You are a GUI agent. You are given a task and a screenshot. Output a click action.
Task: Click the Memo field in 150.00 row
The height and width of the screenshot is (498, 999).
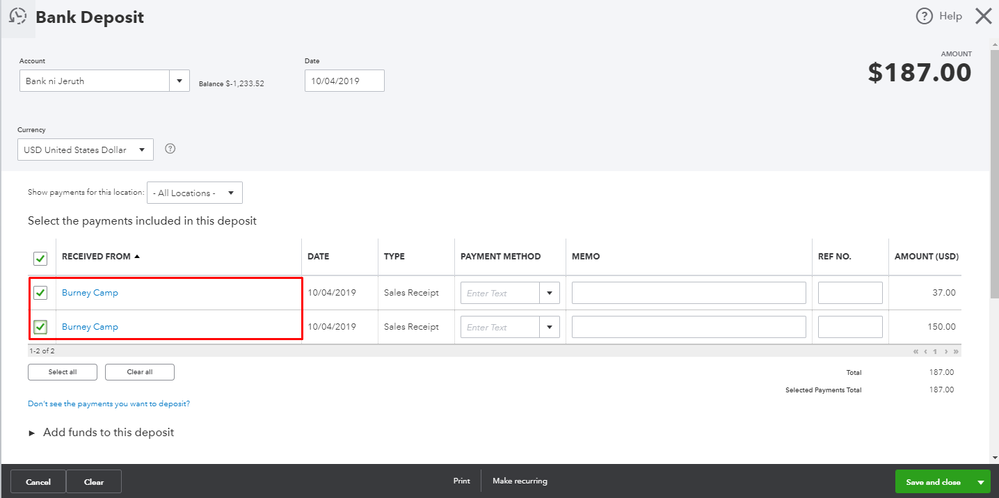pyautogui.click(x=689, y=327)
